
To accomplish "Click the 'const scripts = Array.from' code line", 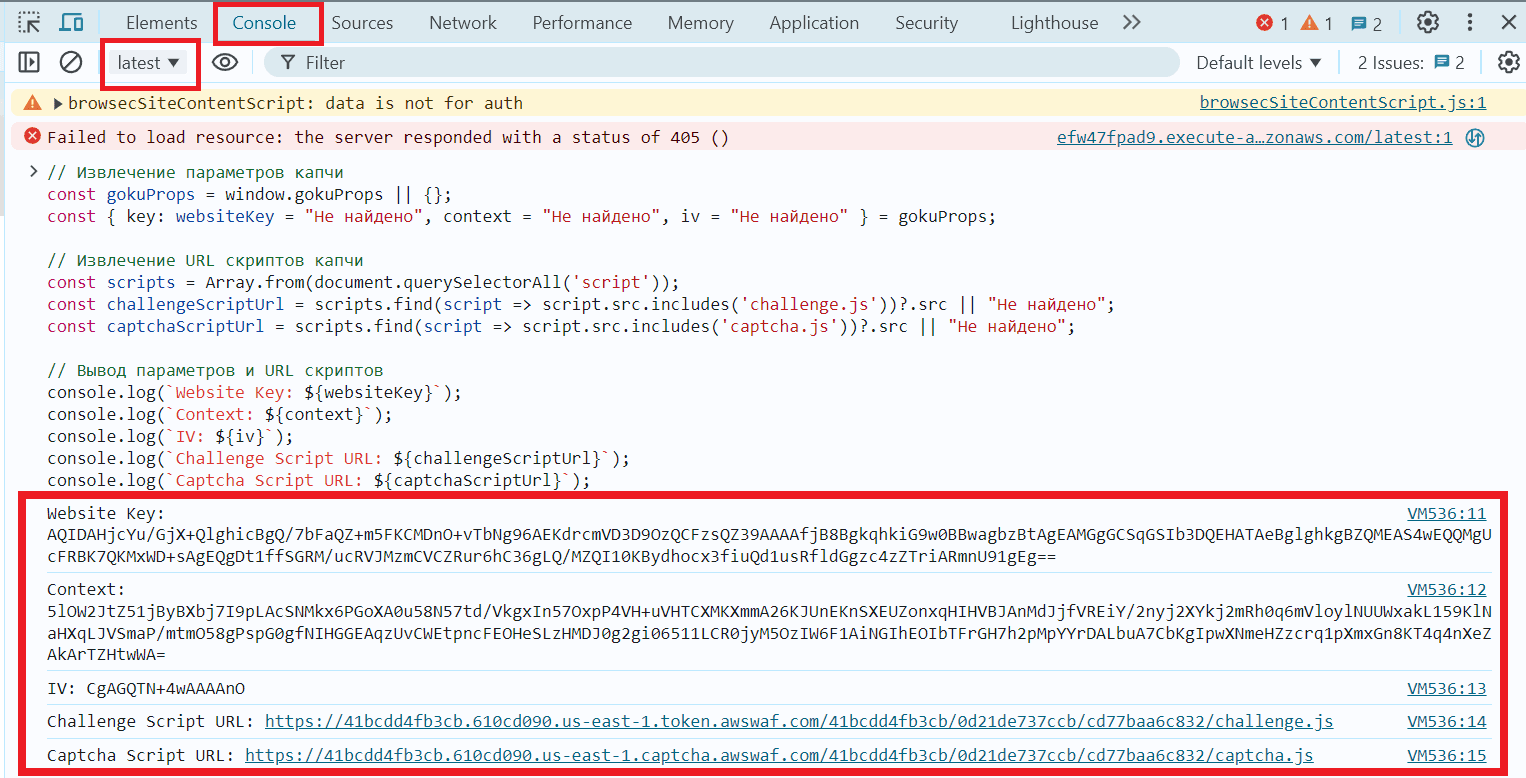I will click(364, 282).
